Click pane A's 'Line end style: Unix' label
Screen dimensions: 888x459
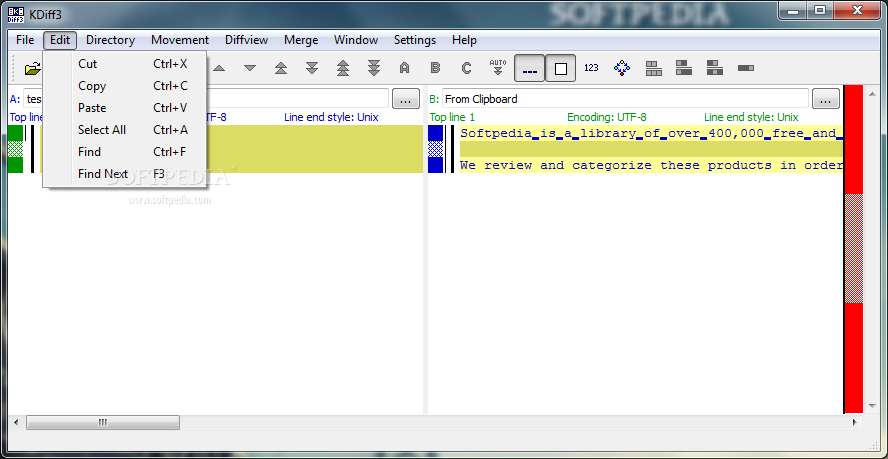(x=331, y=117)
